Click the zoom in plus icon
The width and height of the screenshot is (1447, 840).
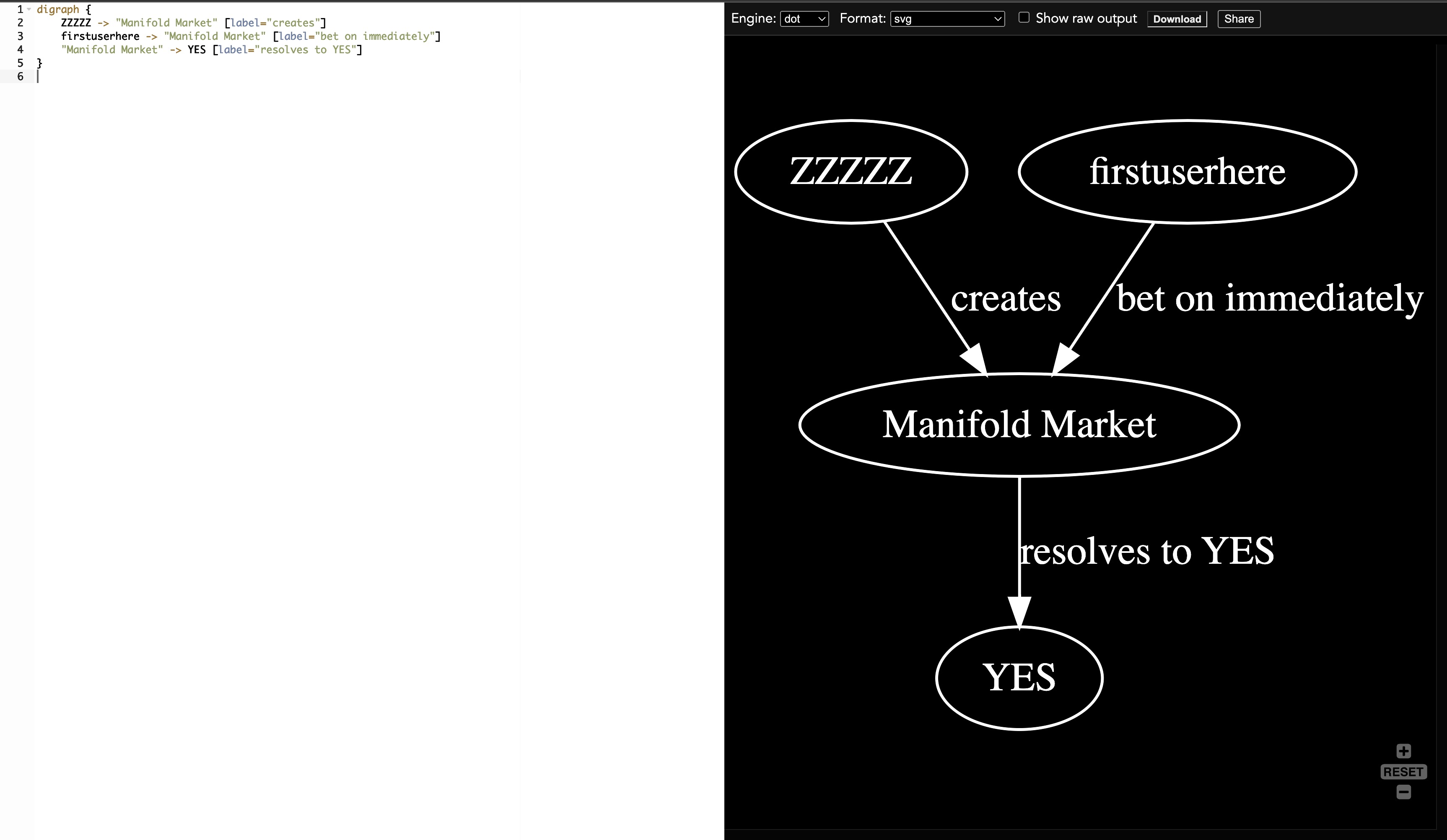(1403, 751)
